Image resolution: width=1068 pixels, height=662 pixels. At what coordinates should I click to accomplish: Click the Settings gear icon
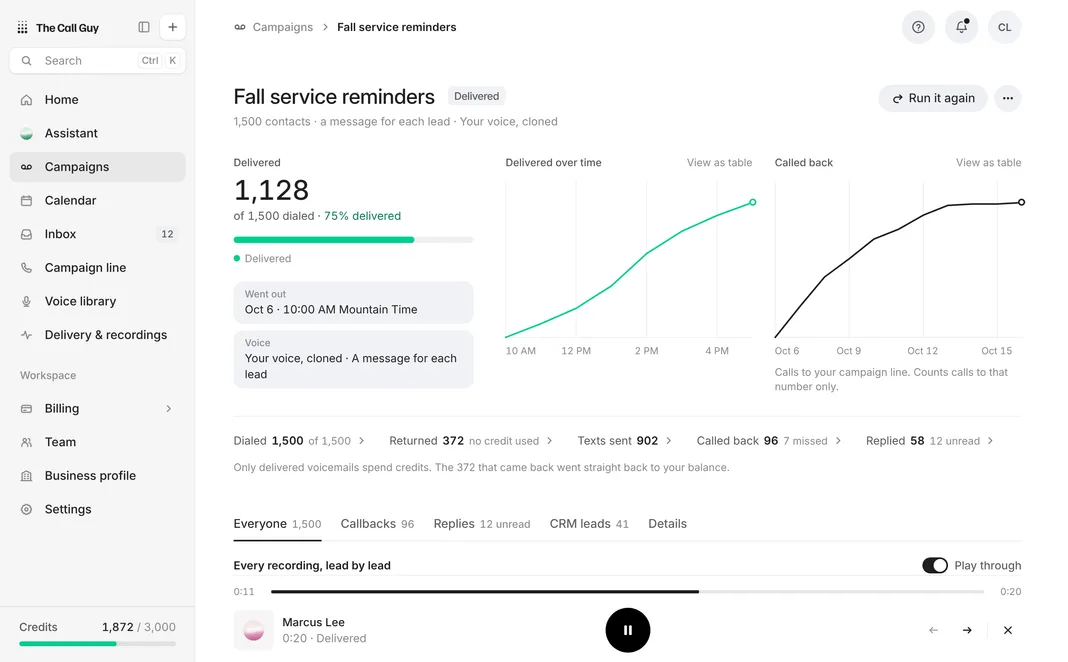coord(26,509)
